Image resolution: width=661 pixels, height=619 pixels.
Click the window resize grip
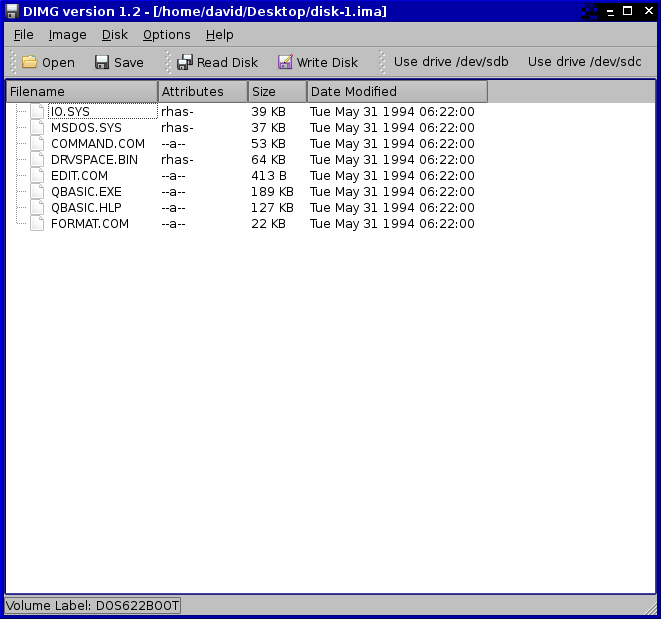tap(650, 608)
